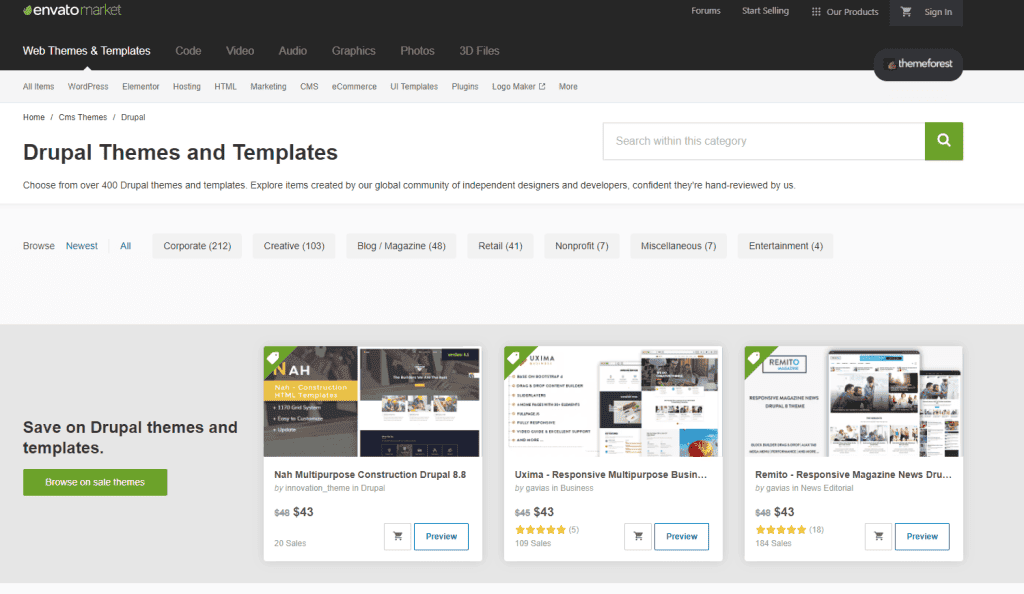Open the Elementor category
The width and height of the screenshot is (1024, 594).
click(140, 87)
